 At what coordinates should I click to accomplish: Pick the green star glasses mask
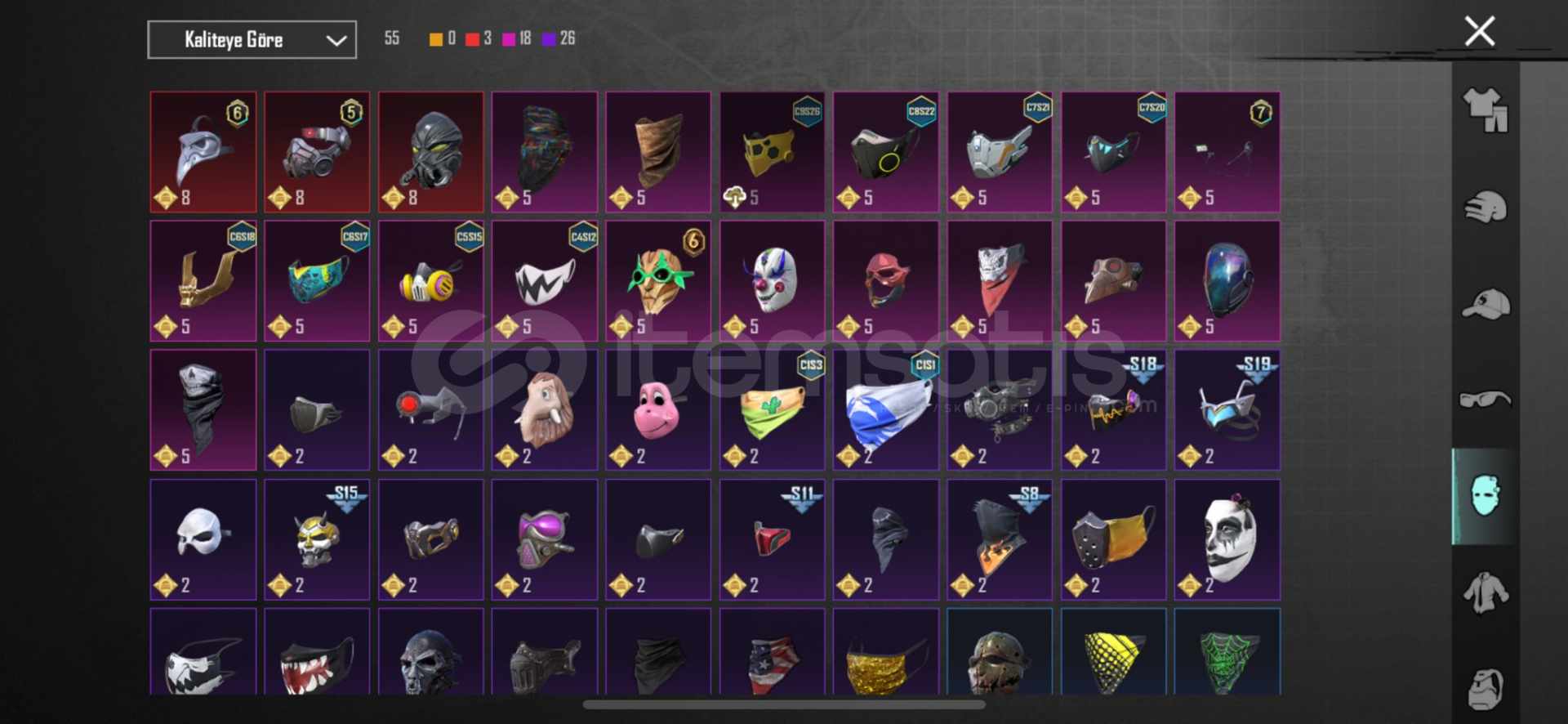(658, 281)
